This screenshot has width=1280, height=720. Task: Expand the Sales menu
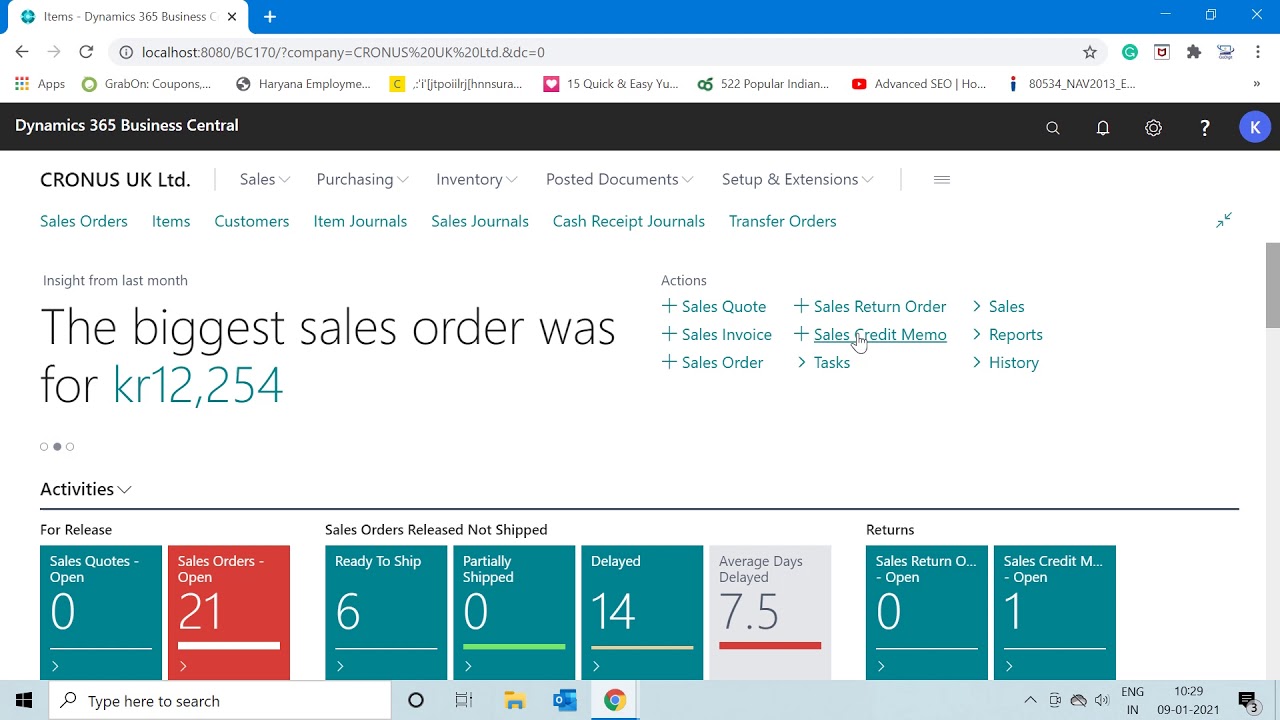click(265, 179)
